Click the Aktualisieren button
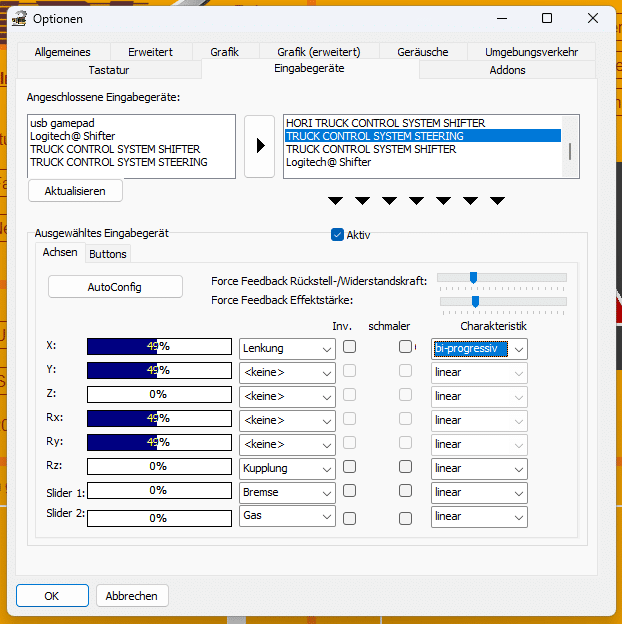622x624 pixels. (75, 190)
